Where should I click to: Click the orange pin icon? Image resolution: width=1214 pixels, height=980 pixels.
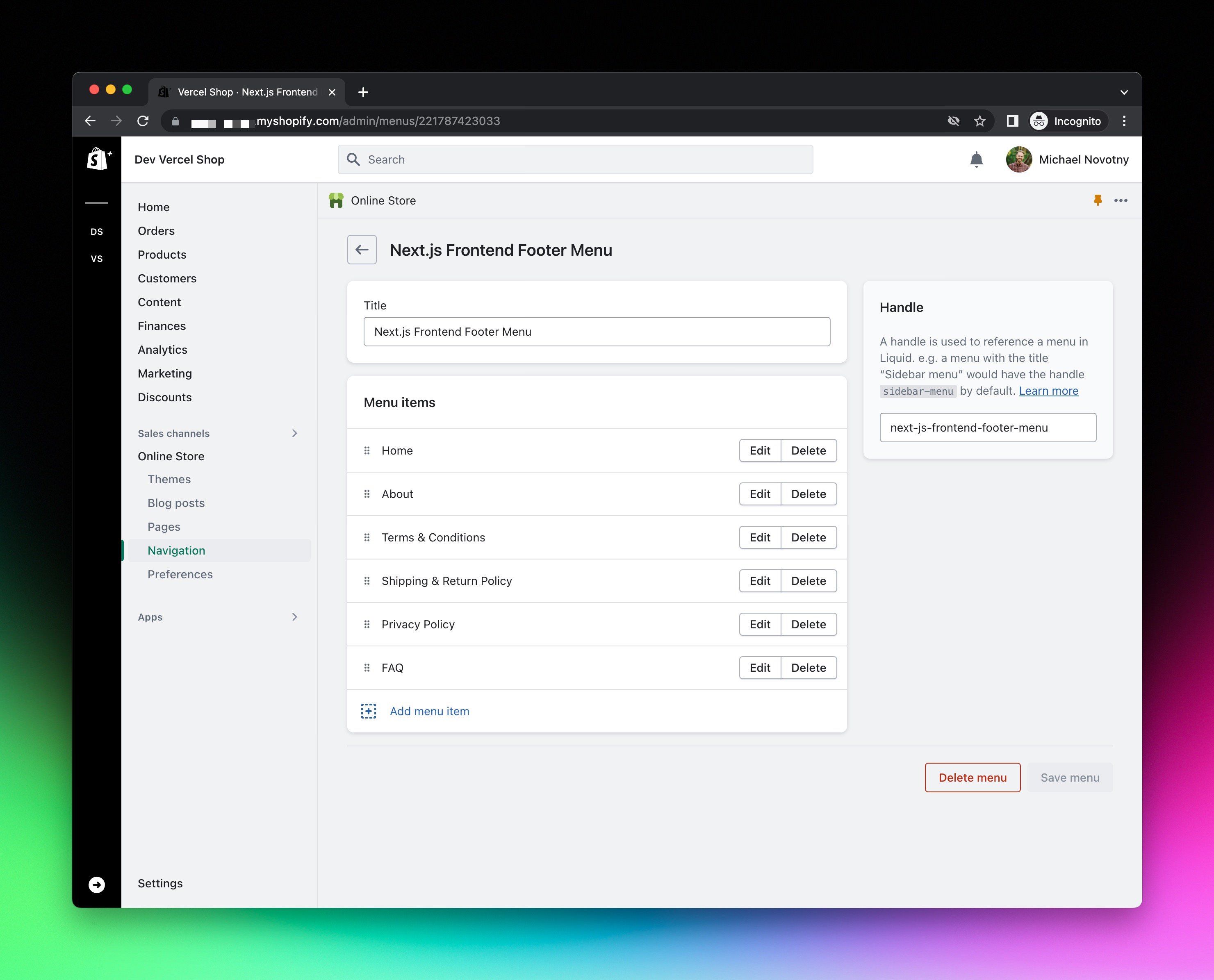coord(1098,200)
